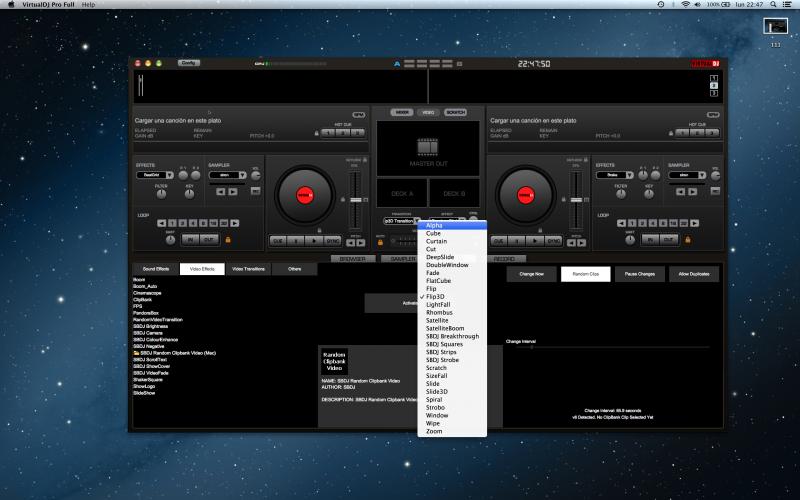Choose the Zoom transition
This screenshot has height=500, width=800.
(452, 431)
